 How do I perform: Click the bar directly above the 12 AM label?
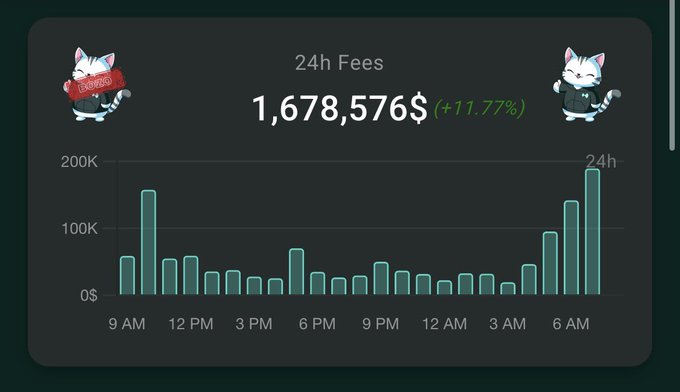(x=445, y=288)
